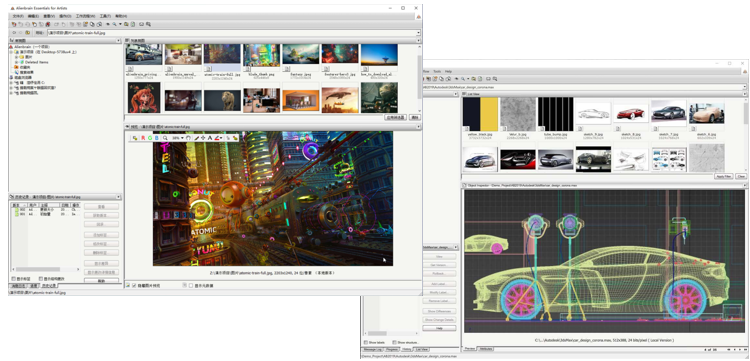Image resolution: width=750 pixels, height=361 pixels.
Task: Click the first main toolbar icon in front window
Action: 13,24
